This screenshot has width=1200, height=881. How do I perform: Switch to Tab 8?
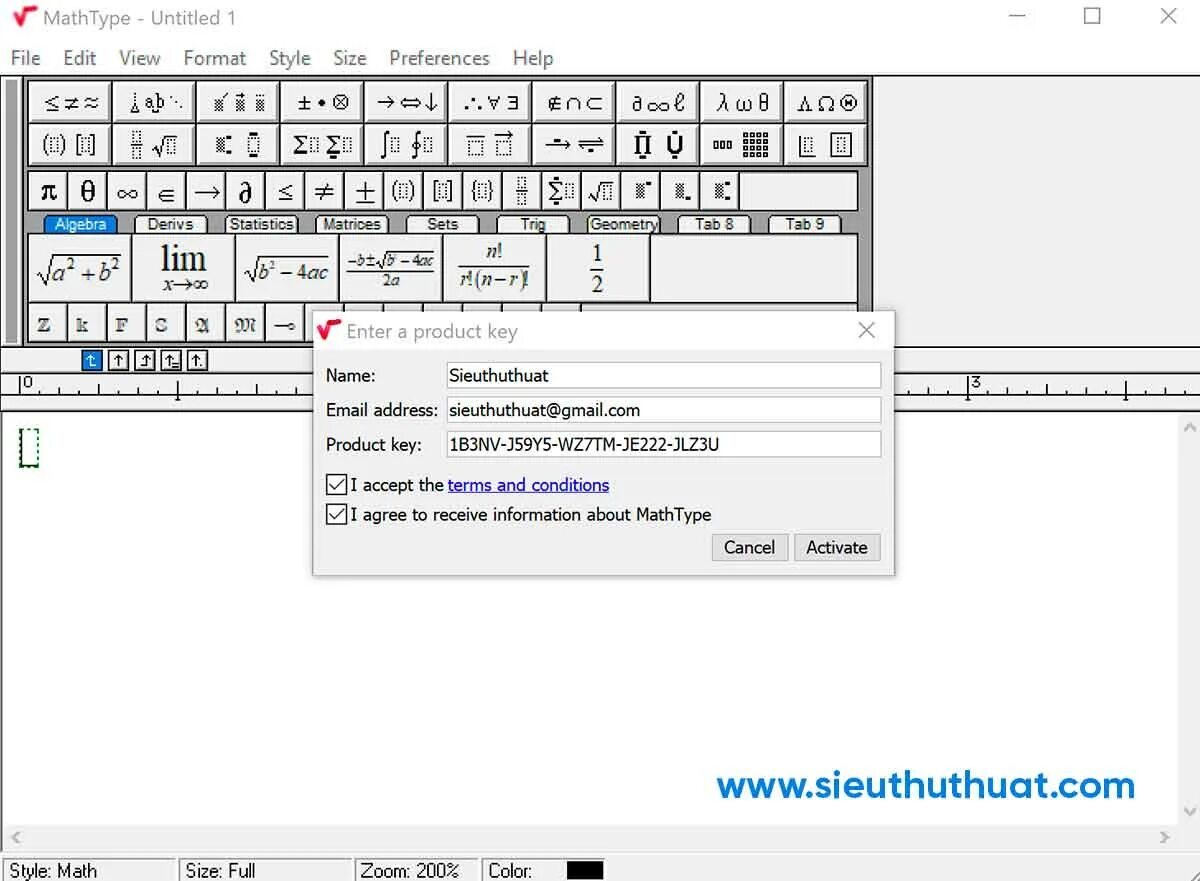point(714,224)
